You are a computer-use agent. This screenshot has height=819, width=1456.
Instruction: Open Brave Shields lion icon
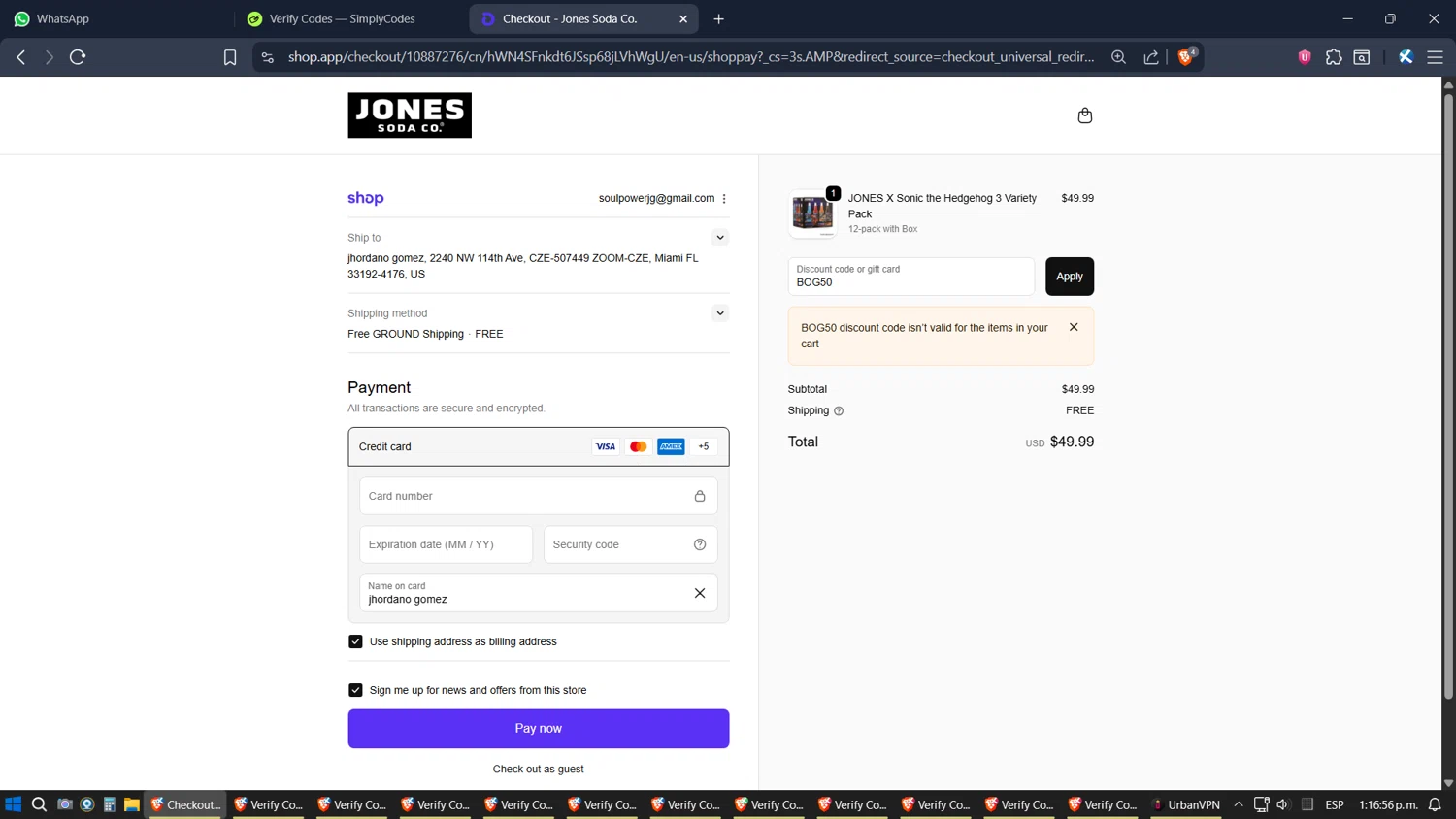(1185, 57)
